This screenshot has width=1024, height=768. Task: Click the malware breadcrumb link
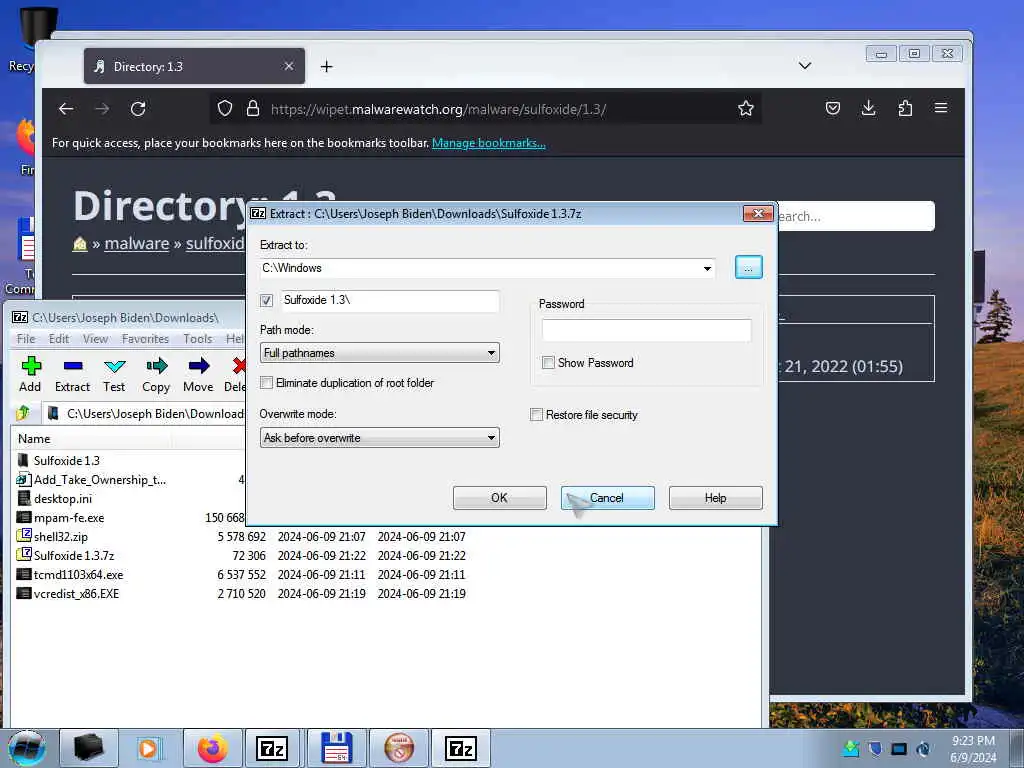point(136,244)
